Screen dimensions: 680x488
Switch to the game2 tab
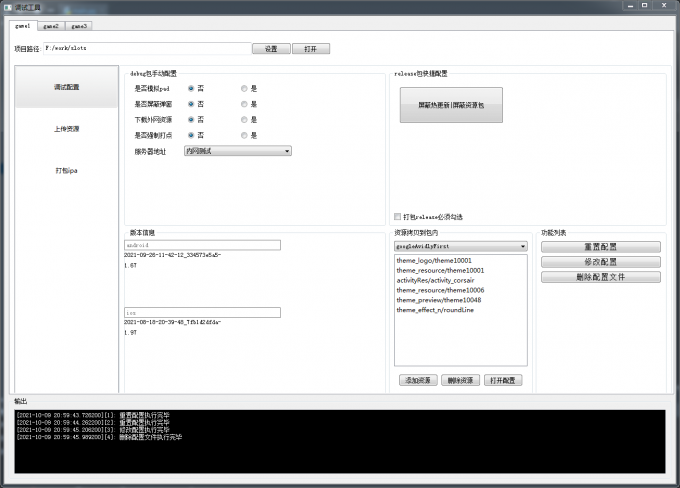[51, 26]
